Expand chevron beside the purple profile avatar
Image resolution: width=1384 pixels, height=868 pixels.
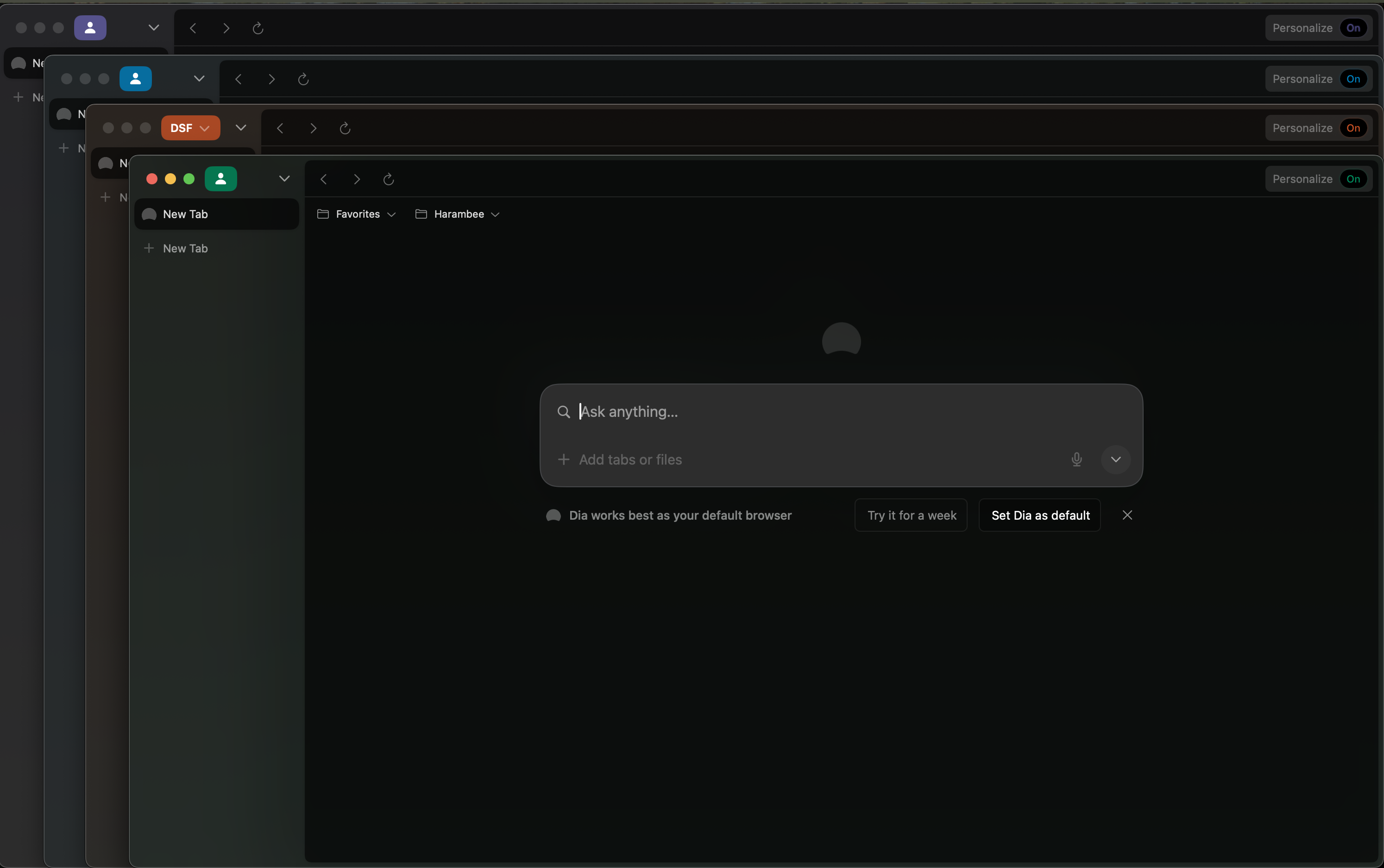click(154, 27)
